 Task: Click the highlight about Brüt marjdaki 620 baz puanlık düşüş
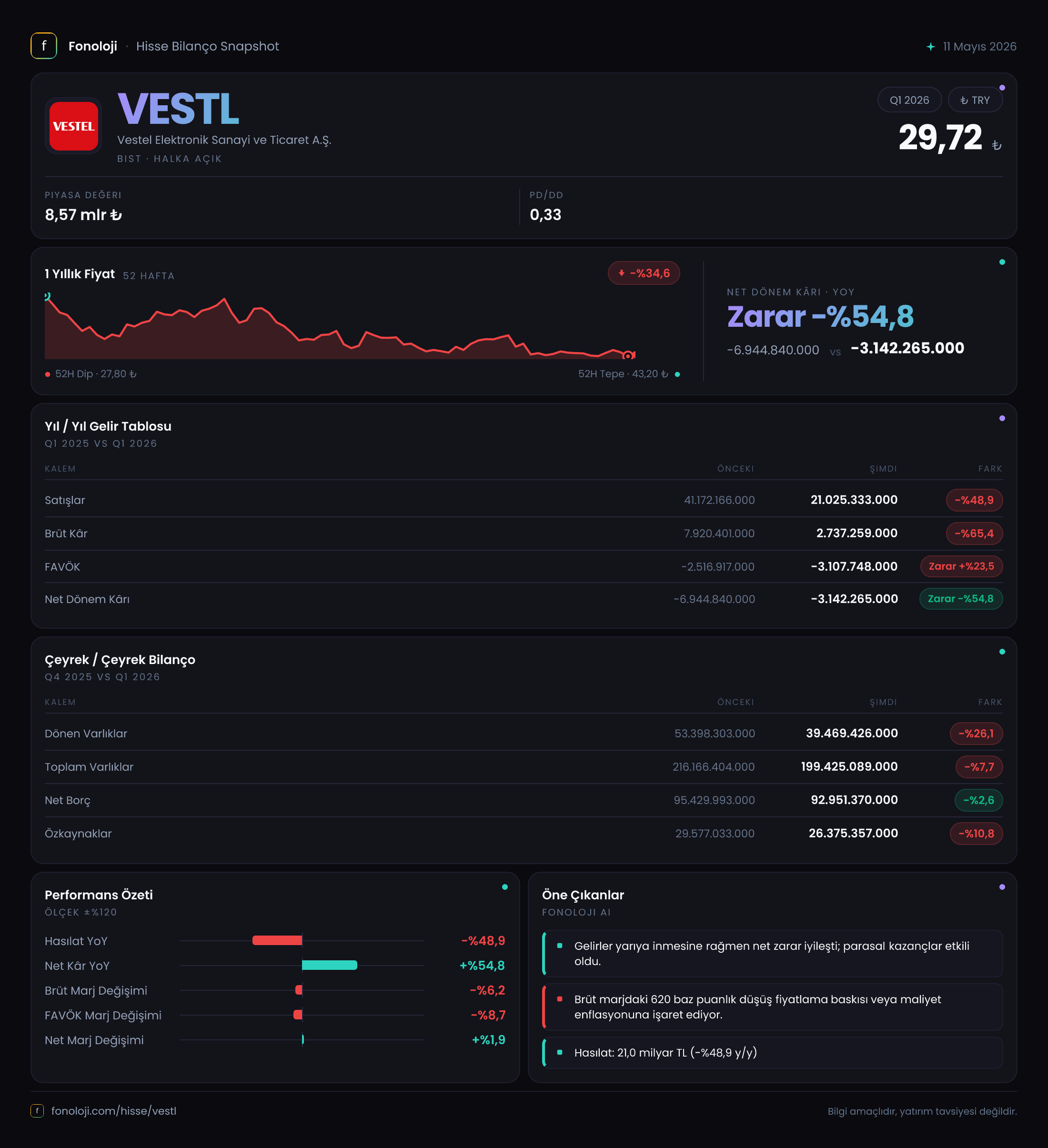772,1007
